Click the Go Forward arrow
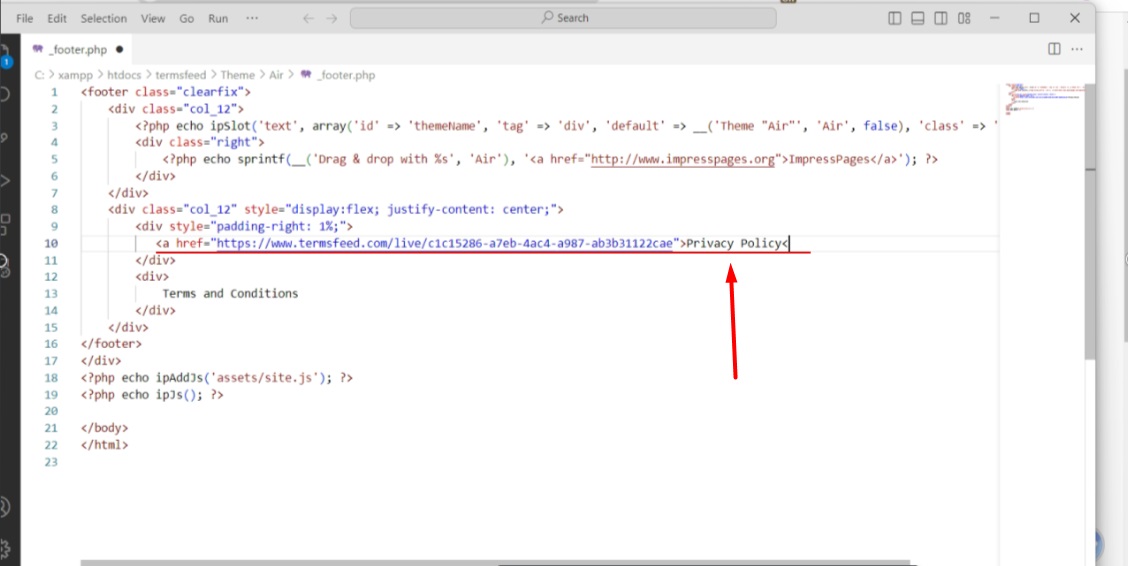The width and height of the screenshot is (1128, 566). (332, 19)
